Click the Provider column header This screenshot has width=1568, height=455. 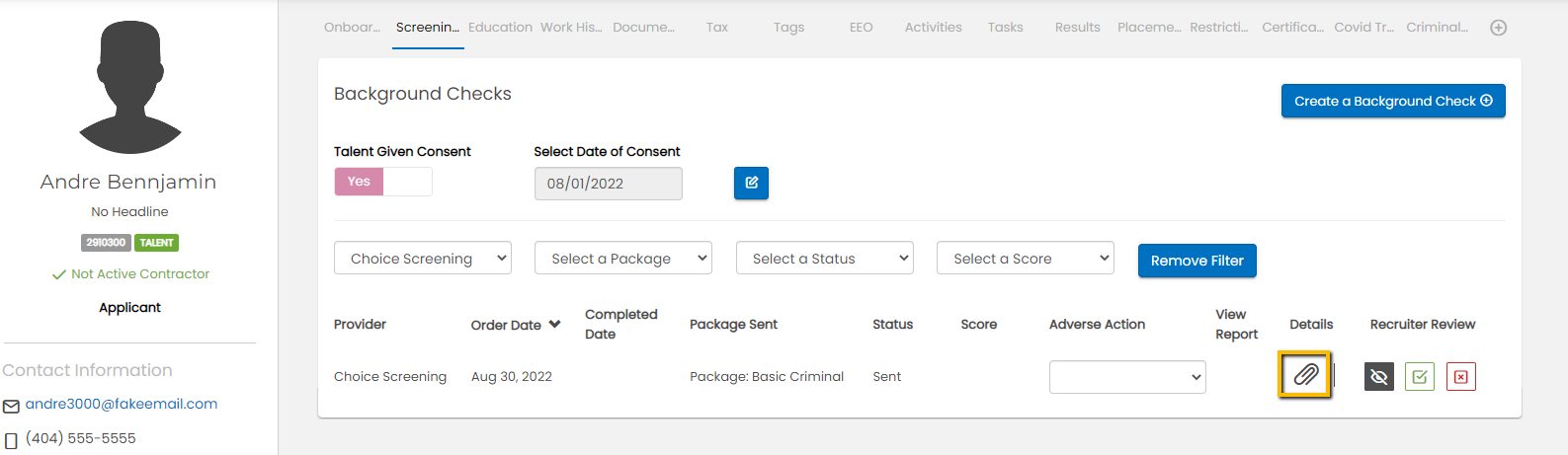tap(360, 324)
